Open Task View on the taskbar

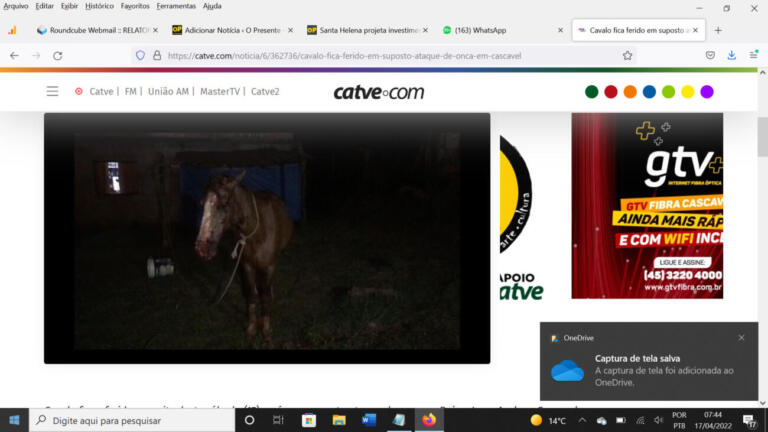tap(278, 420)
